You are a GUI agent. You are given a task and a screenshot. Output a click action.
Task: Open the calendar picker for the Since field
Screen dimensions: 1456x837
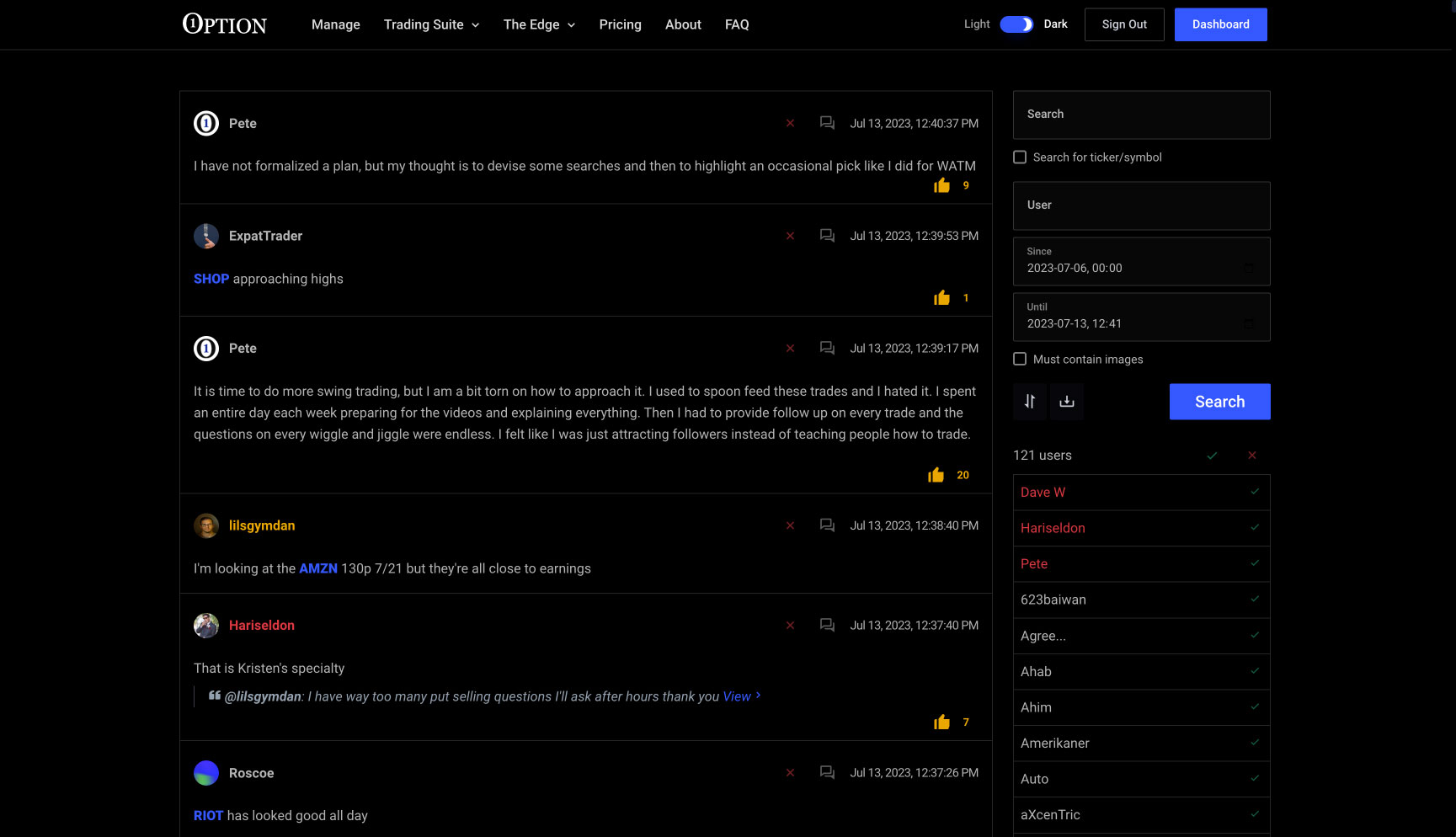pyautogui.click(x=1250, y=268)
